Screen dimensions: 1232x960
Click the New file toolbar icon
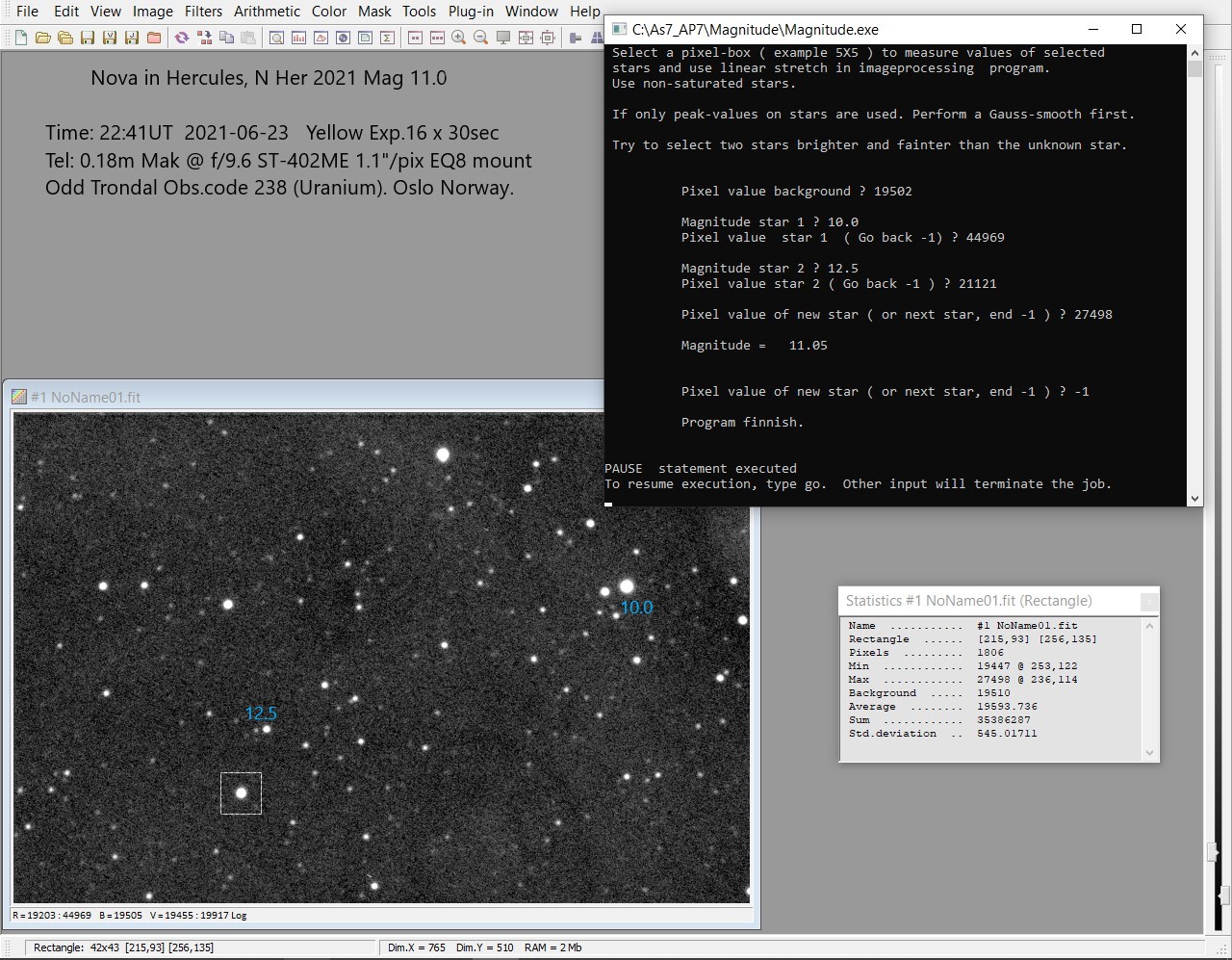coord(20,38)
